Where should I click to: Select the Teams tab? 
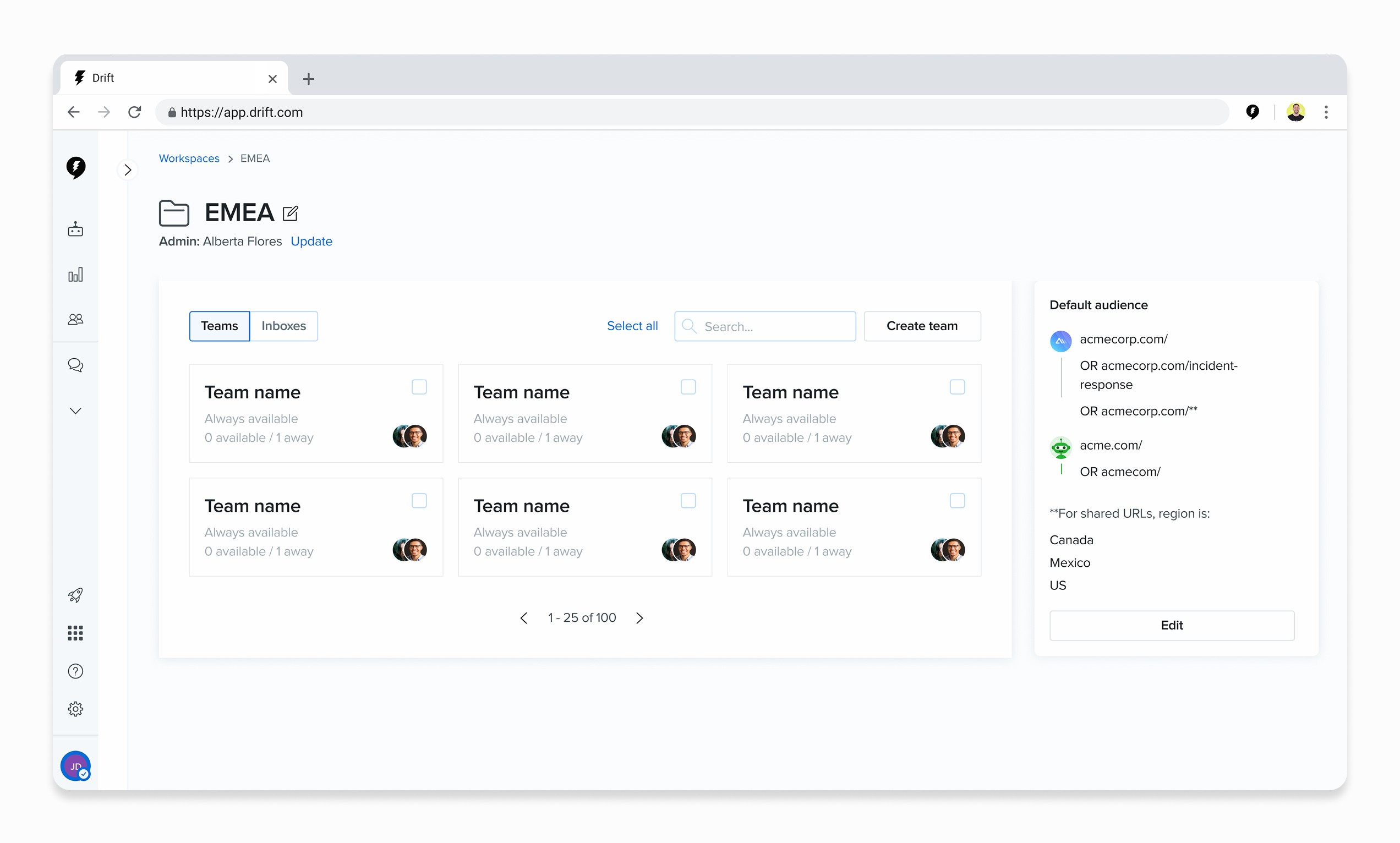tap(219, 326)
